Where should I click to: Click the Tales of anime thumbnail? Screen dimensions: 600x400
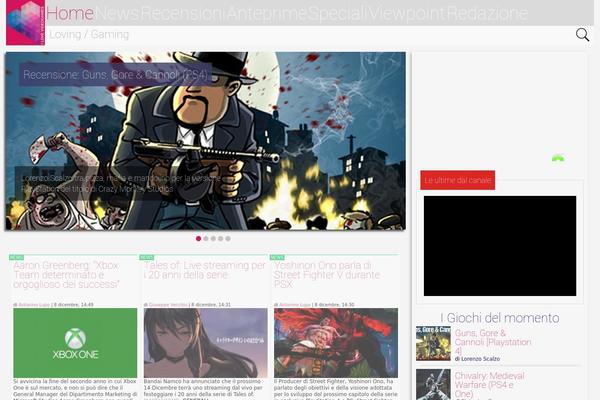point(205,343)
